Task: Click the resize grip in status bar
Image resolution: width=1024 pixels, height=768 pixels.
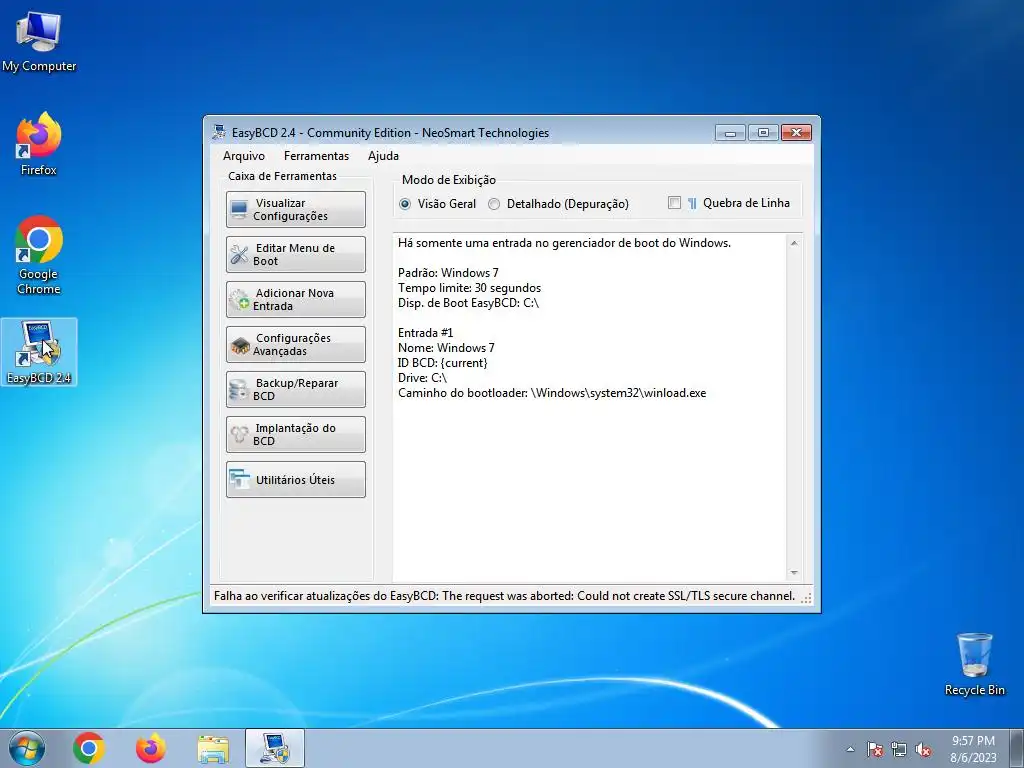Action: (807, 598)
